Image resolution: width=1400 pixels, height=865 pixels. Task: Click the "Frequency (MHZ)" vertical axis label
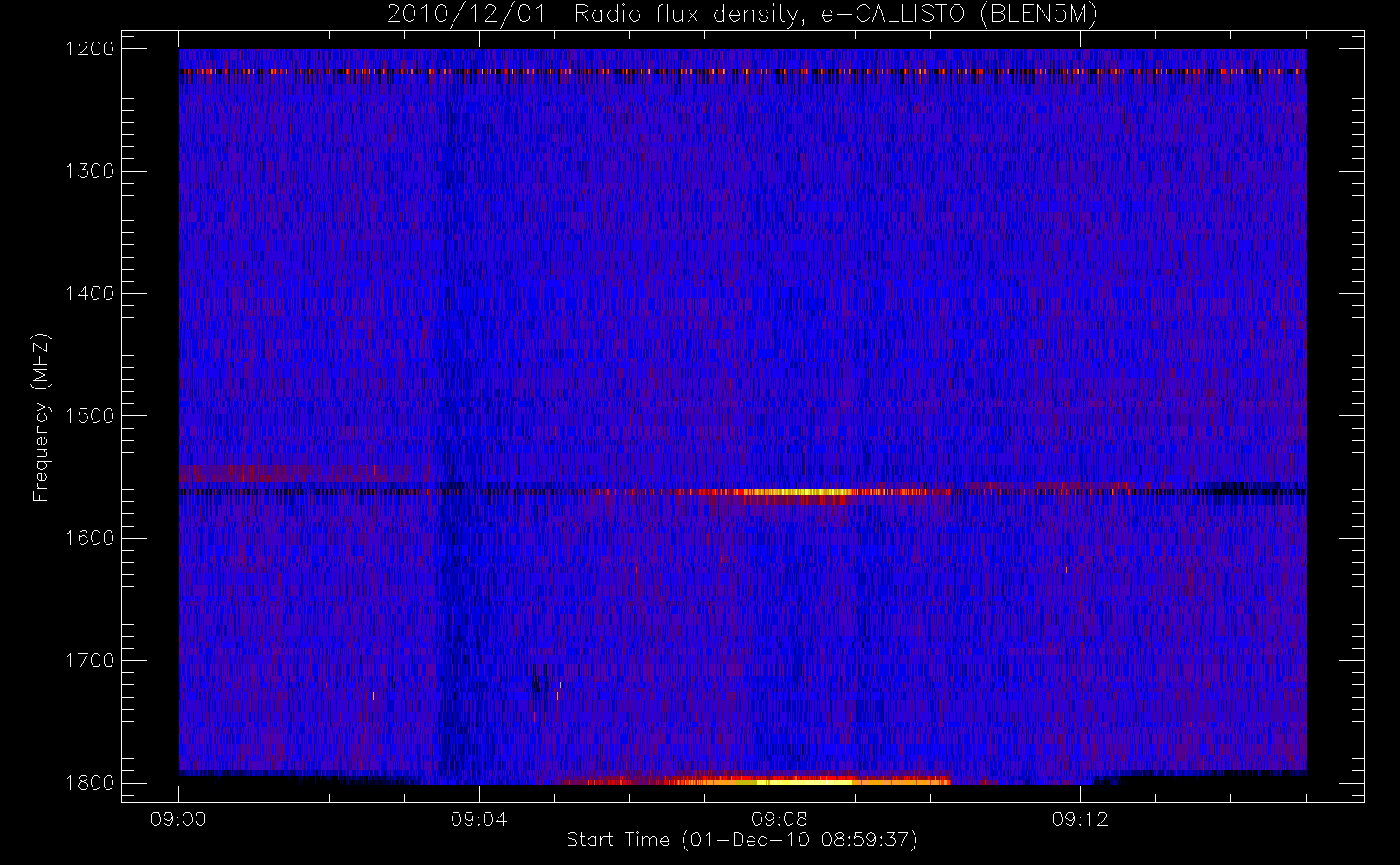click(41, 417)
